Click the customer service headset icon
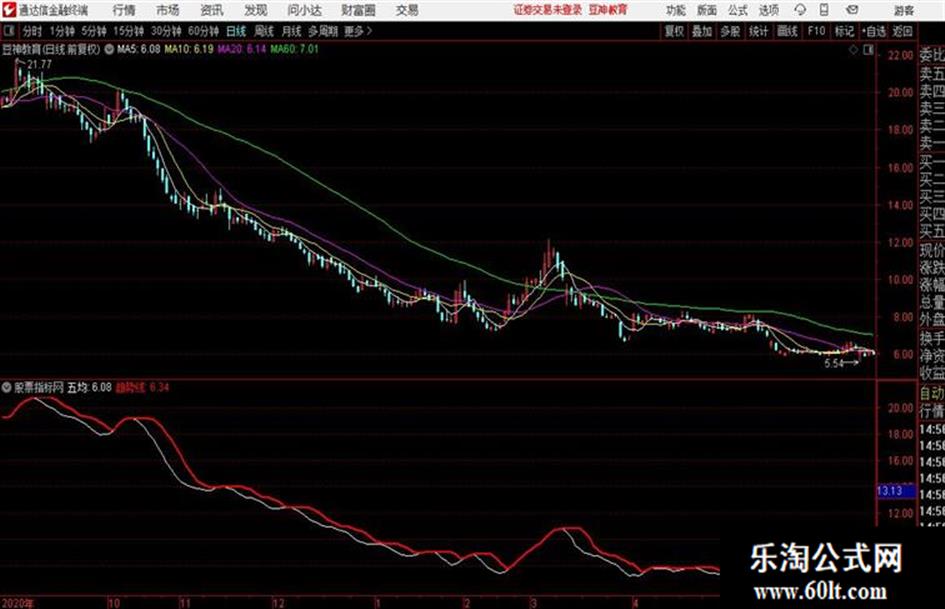The image size is (945, 609). click(x=800, y=10)
